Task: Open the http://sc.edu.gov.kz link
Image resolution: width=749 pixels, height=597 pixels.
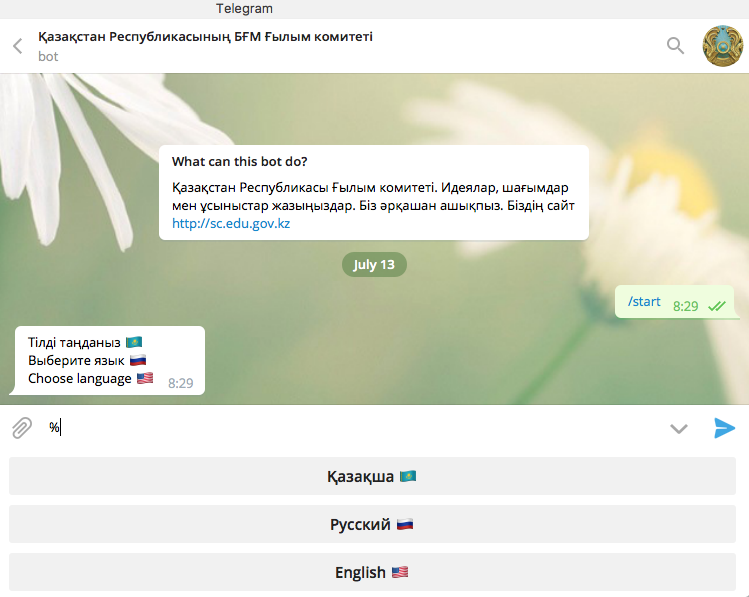Action: pos(231,224)
